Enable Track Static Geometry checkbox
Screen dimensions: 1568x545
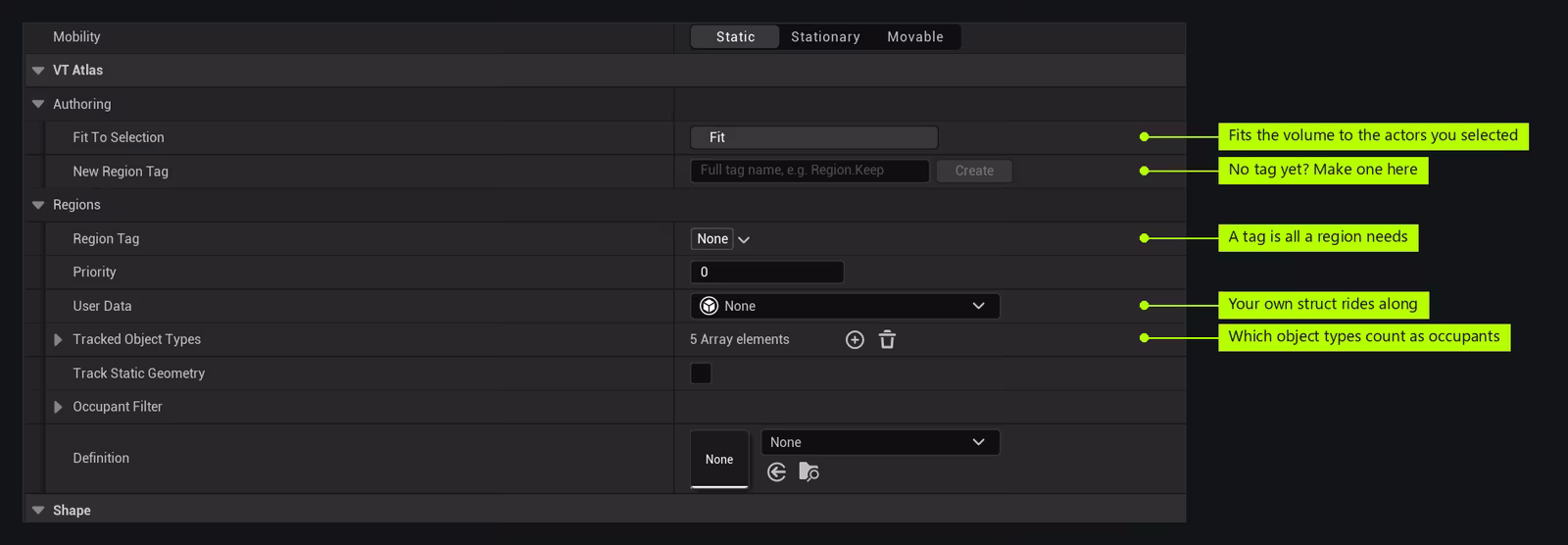(x=701, y=373)
